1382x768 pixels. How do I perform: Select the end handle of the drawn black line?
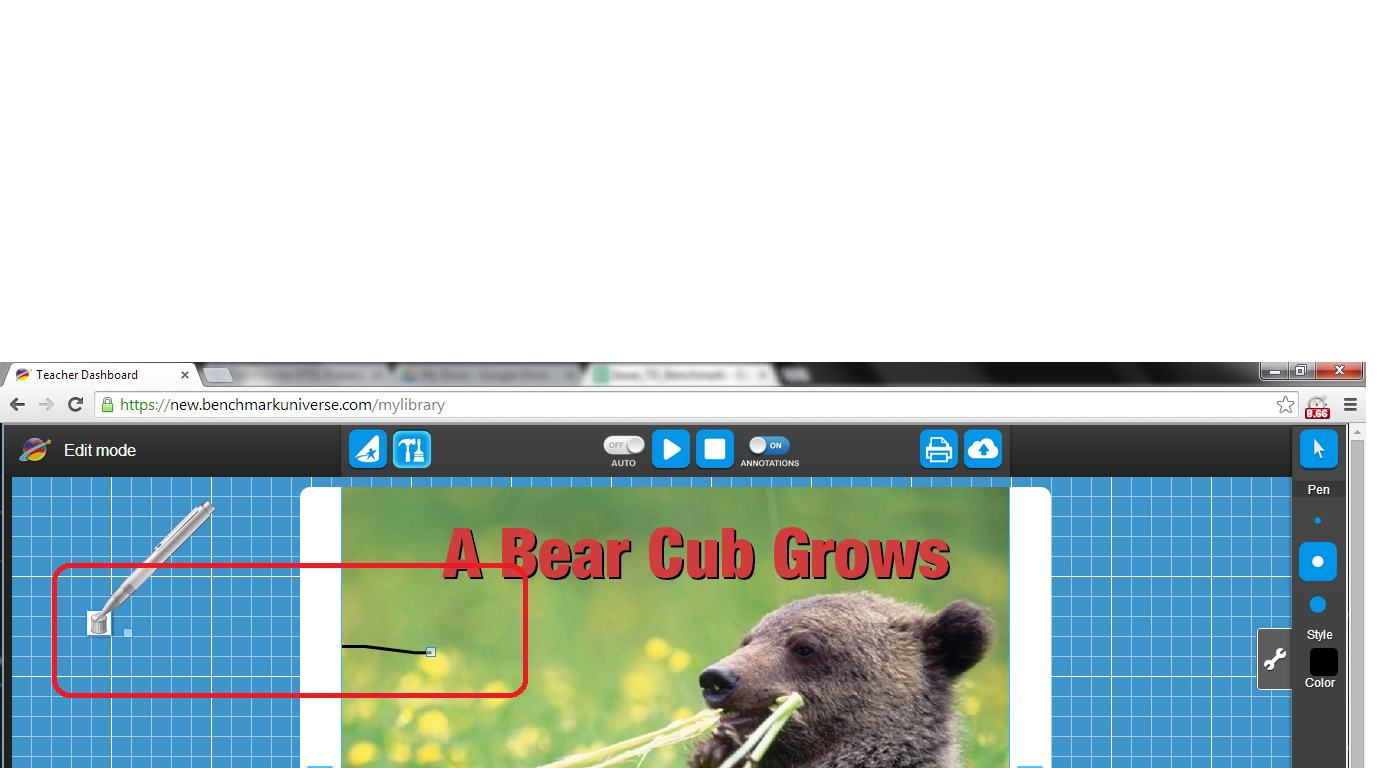431,652
